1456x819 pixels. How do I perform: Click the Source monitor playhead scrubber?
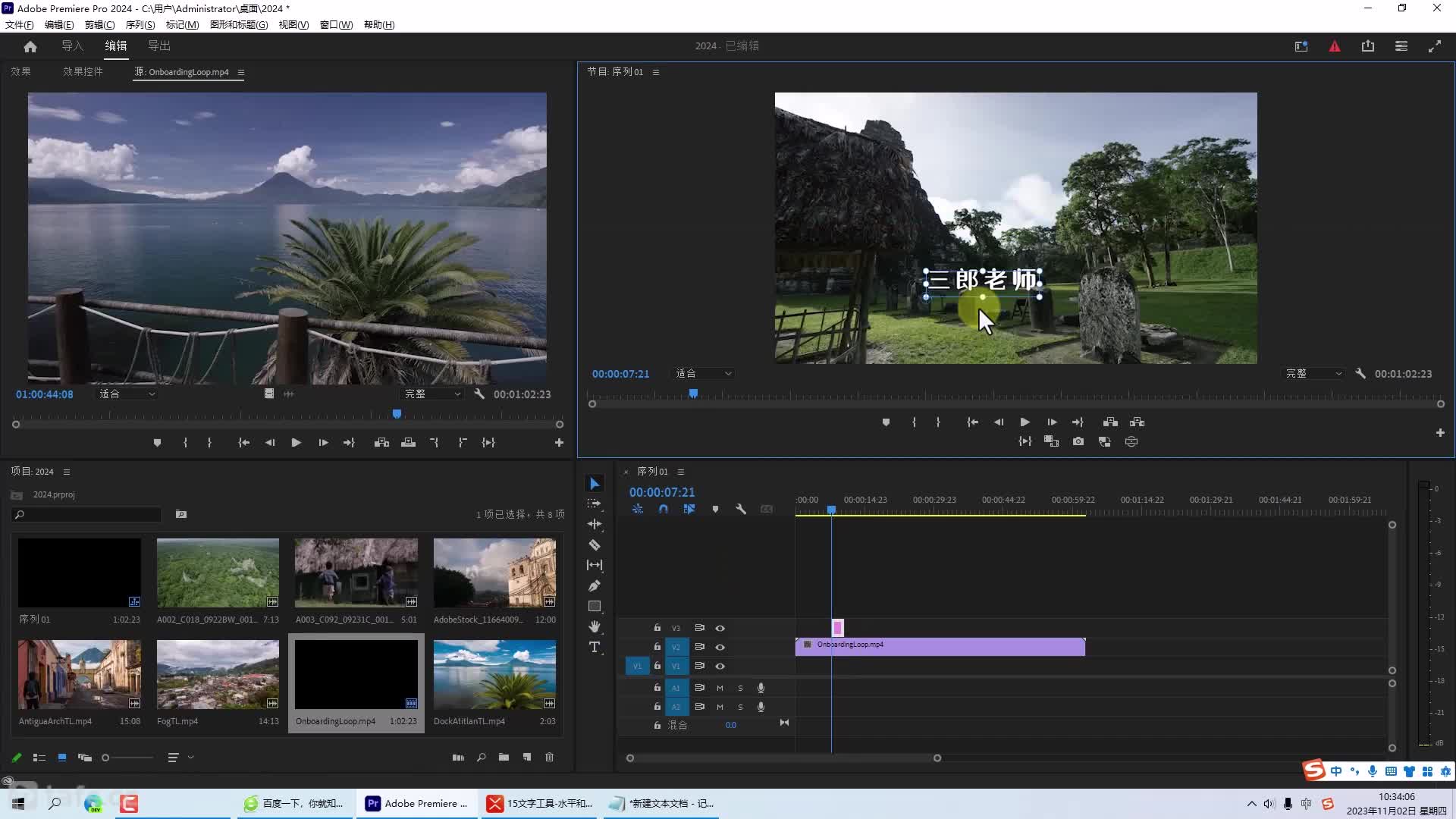click(397, 414)
